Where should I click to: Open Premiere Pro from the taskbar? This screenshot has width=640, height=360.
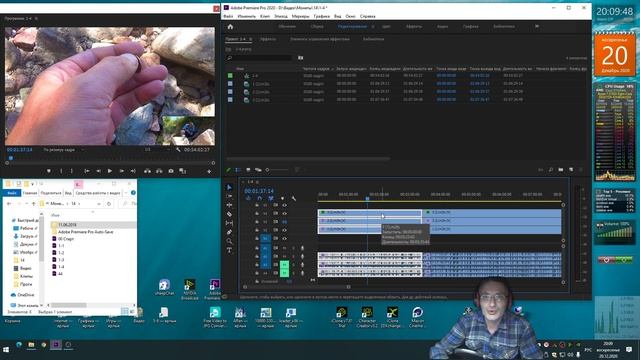click(x=56, y=345)
